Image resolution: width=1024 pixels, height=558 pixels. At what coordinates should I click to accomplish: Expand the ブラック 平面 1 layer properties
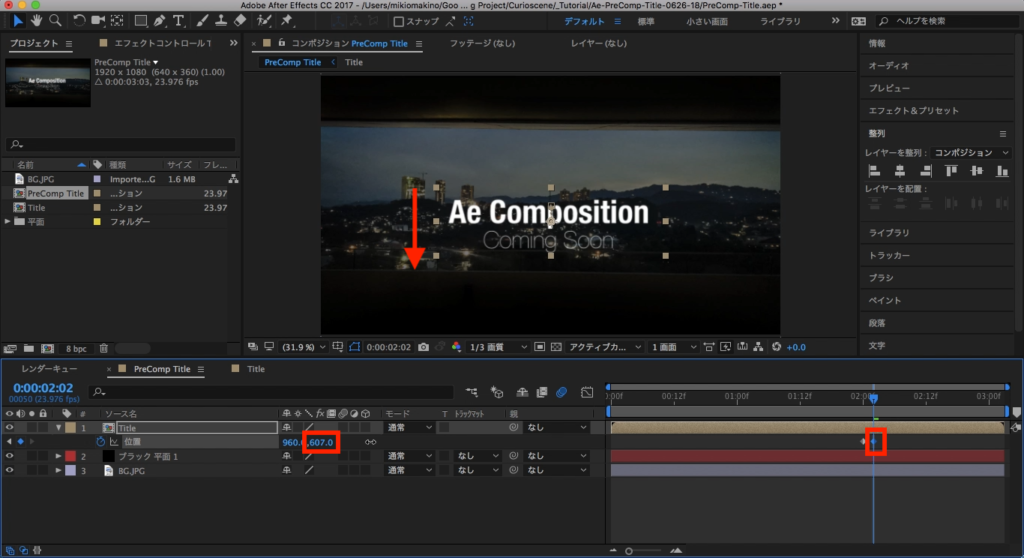point(58,456)
